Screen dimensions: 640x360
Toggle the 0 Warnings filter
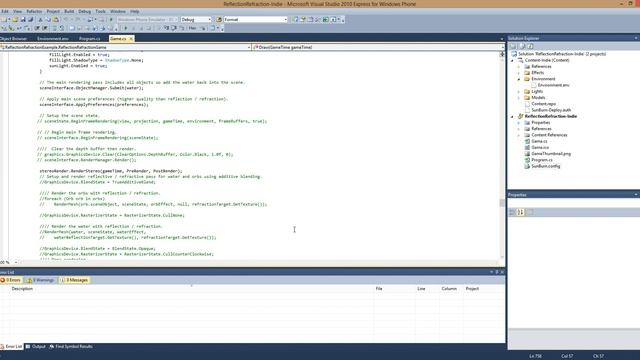(40, 280)
